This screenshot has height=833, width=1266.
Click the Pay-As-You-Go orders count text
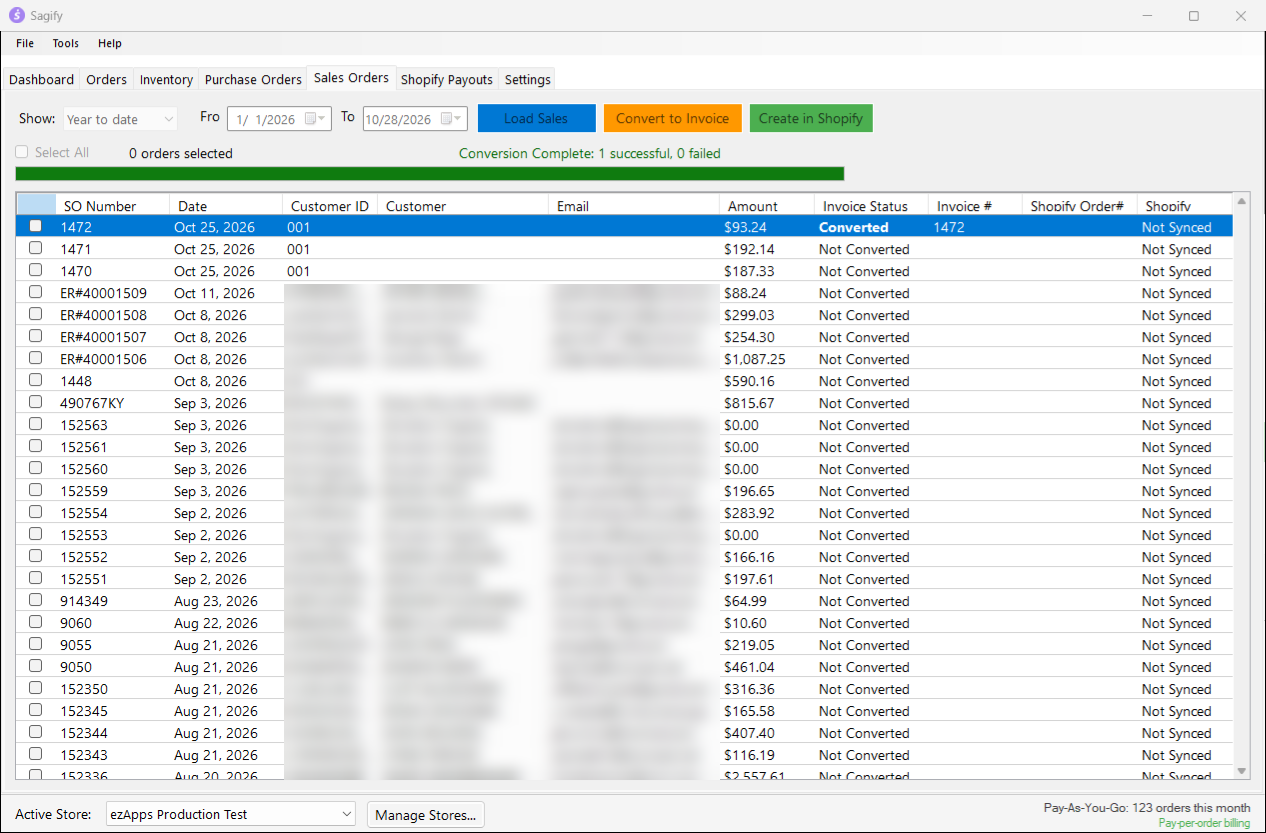tap(1147, 808)
